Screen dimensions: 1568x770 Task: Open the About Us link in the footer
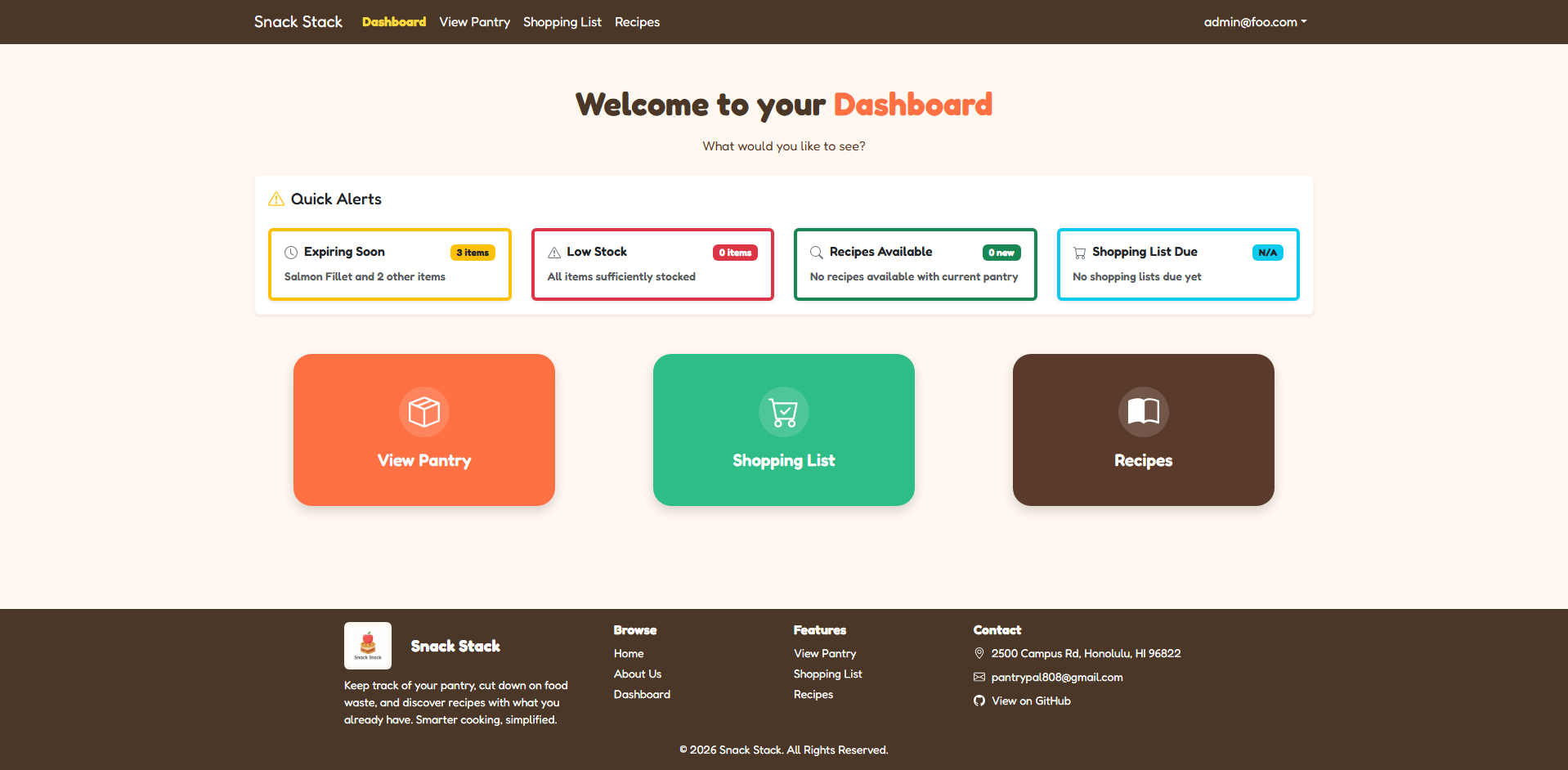pyautogui.click(x=638, y=674)
